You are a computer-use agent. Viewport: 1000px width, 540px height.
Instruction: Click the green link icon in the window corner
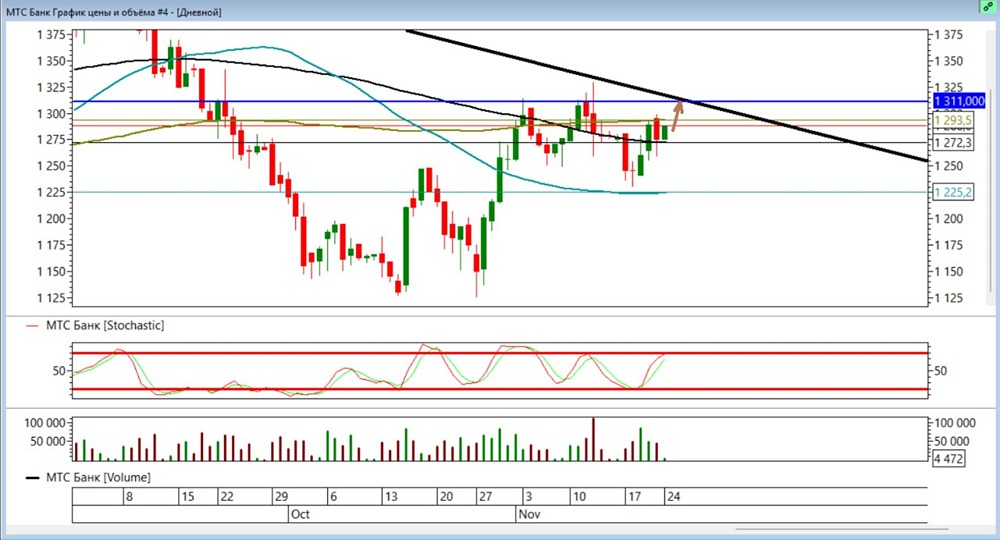point(988,6)
